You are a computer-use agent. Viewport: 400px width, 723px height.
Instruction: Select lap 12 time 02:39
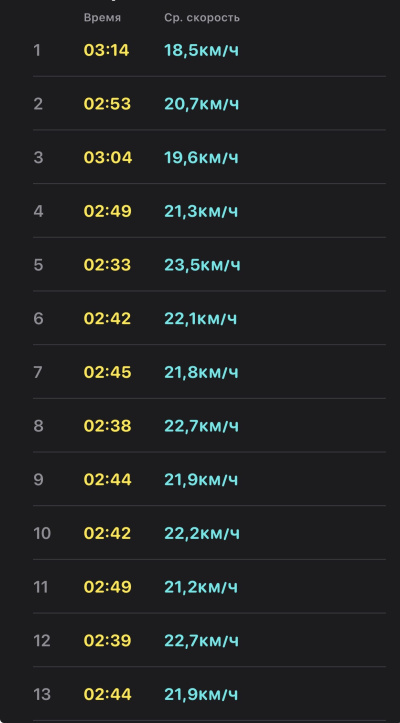tap(107, 640)
